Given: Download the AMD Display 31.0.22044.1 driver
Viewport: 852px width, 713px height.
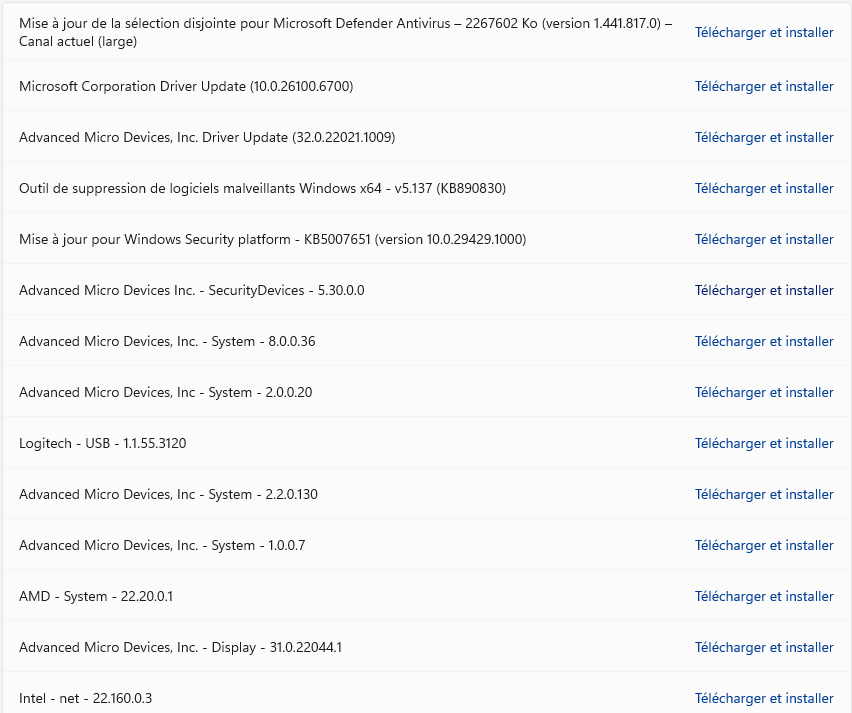Looking at the screenshot, I should click(x=764, y=647).
